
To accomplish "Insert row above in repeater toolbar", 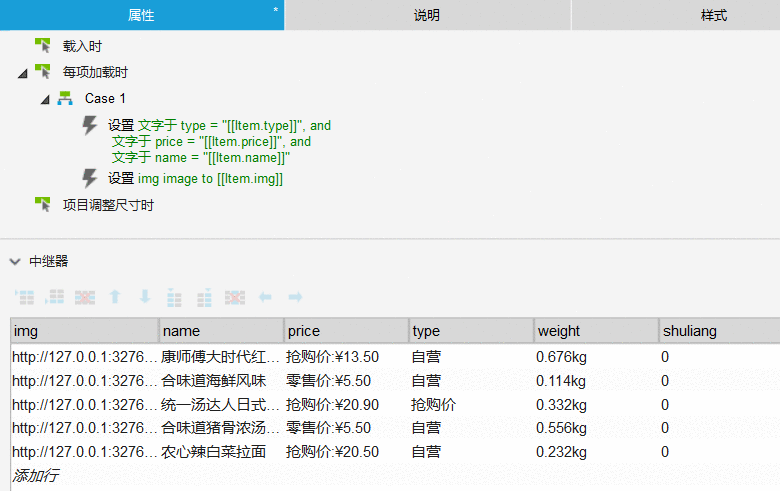I will click(24, 297).
